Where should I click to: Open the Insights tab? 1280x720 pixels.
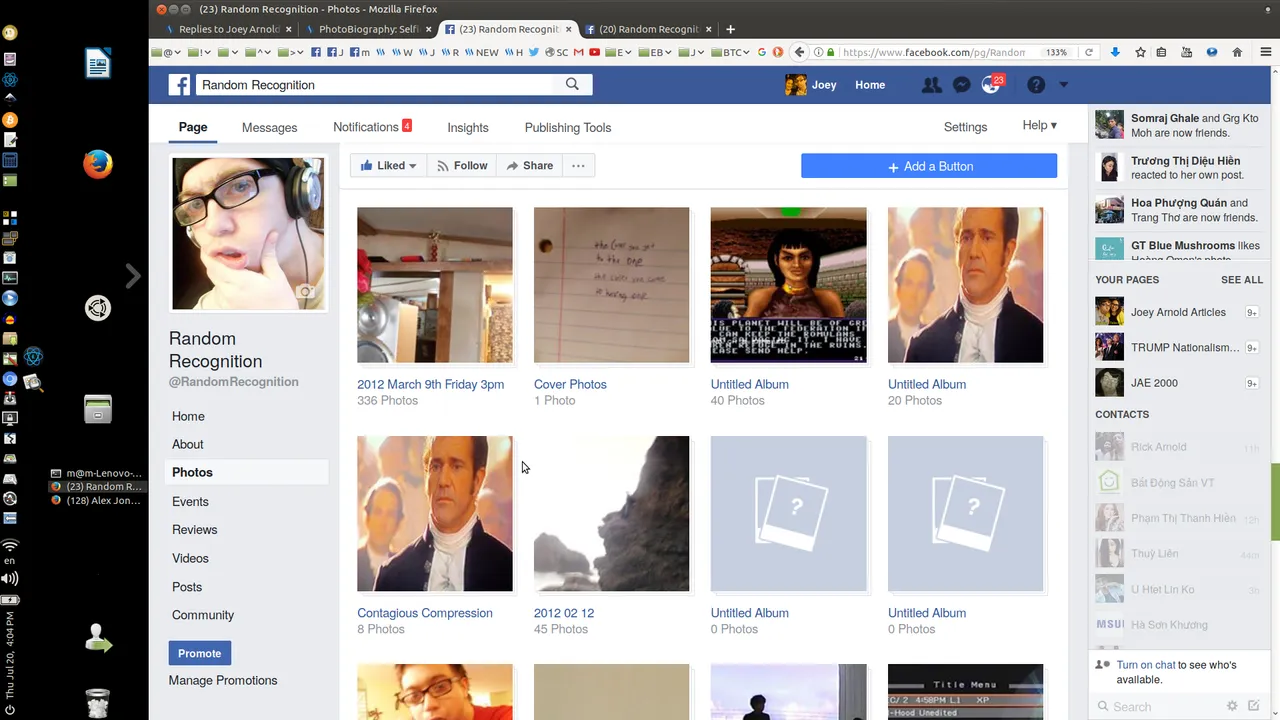(468, 127)
